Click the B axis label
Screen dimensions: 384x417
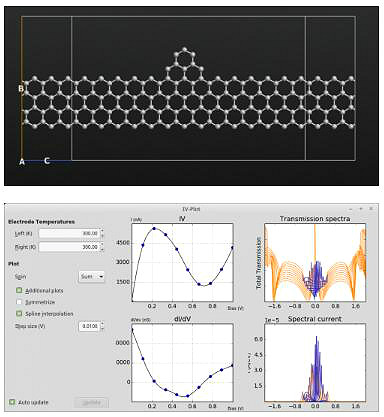pos(21,89)
